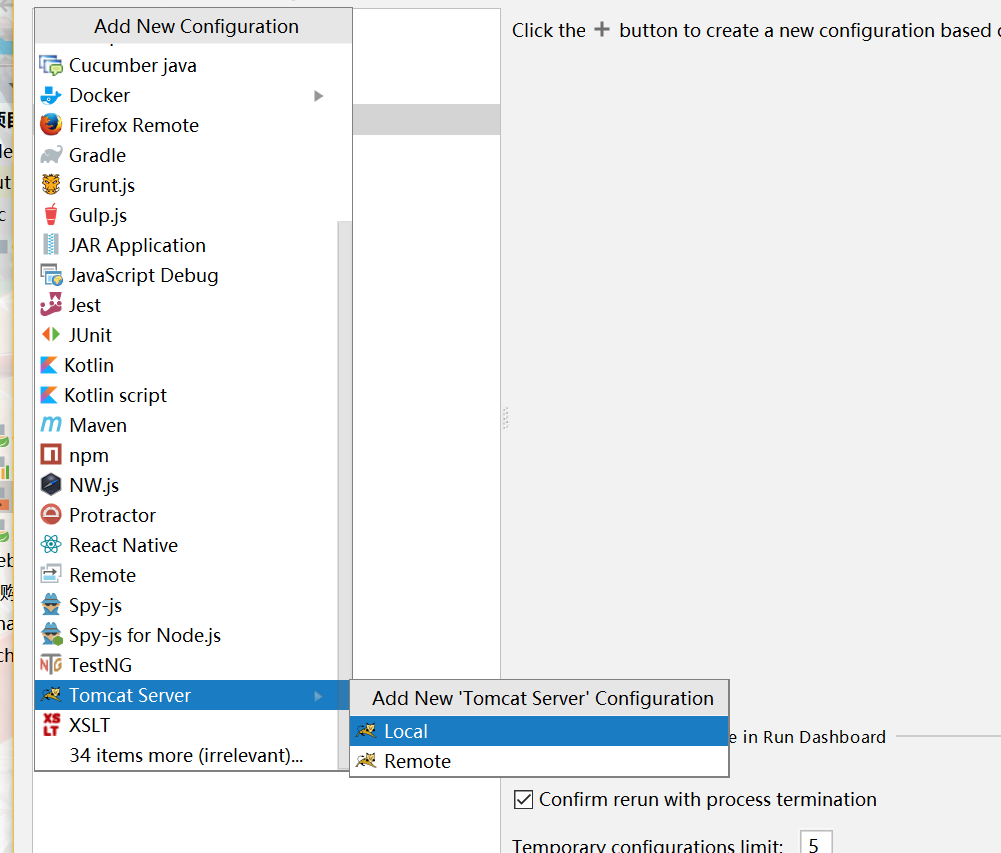Viewport: 1001px width, 853px height.
Task: Click the Protractor entry text
Action: [112, 515]
